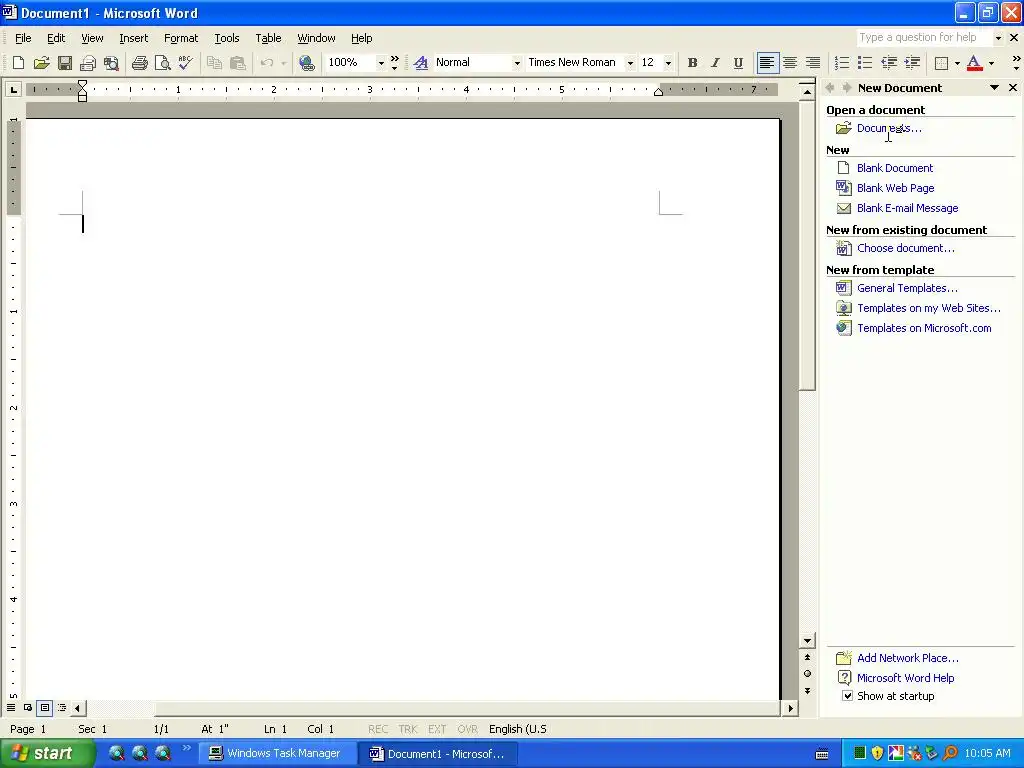Screen dimensions: 1024x768
Task: Open the Style Normal dropdown
Action: point(517,63)
